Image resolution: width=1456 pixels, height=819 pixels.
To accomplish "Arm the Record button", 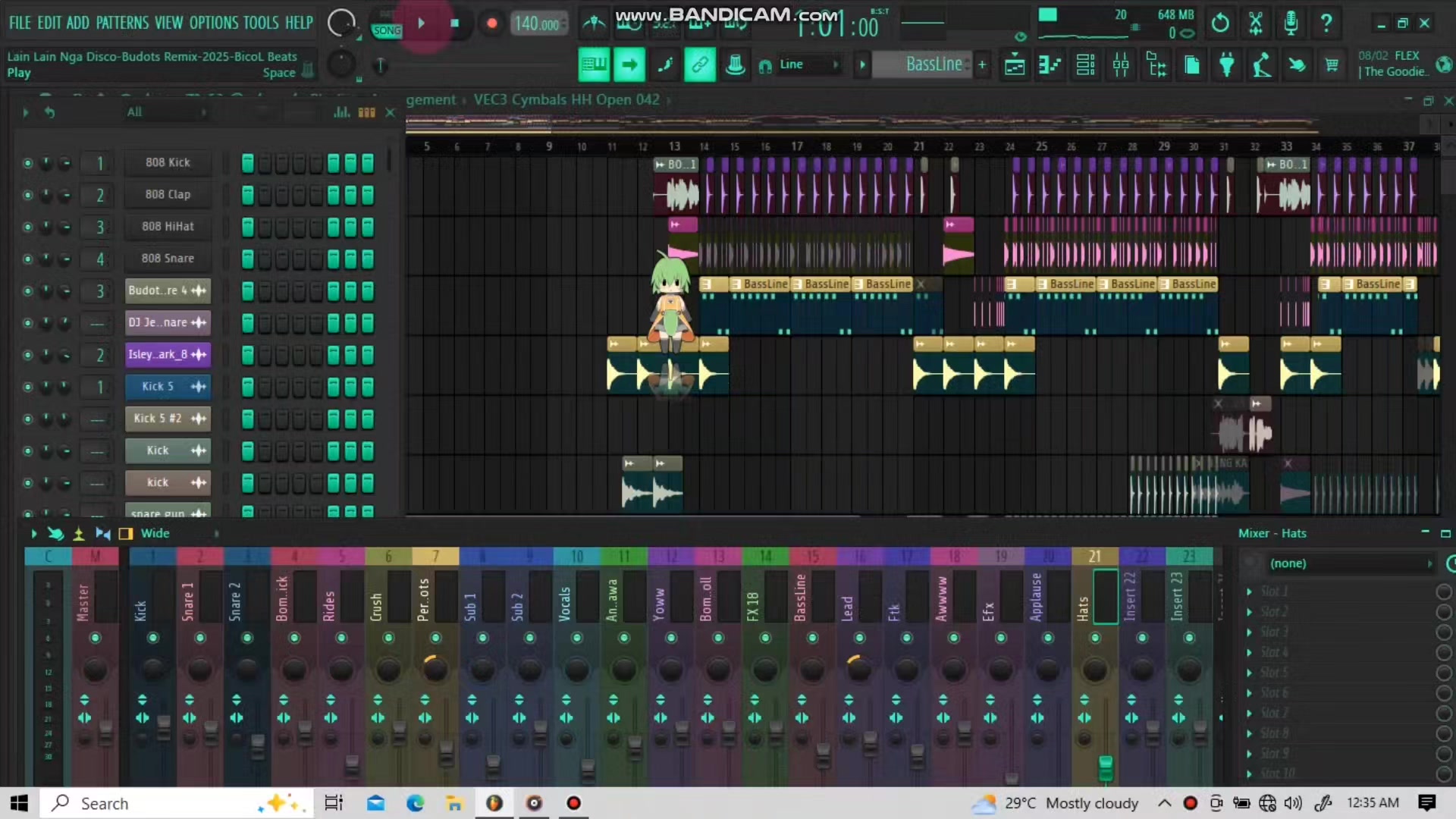I will pos(491,24).
